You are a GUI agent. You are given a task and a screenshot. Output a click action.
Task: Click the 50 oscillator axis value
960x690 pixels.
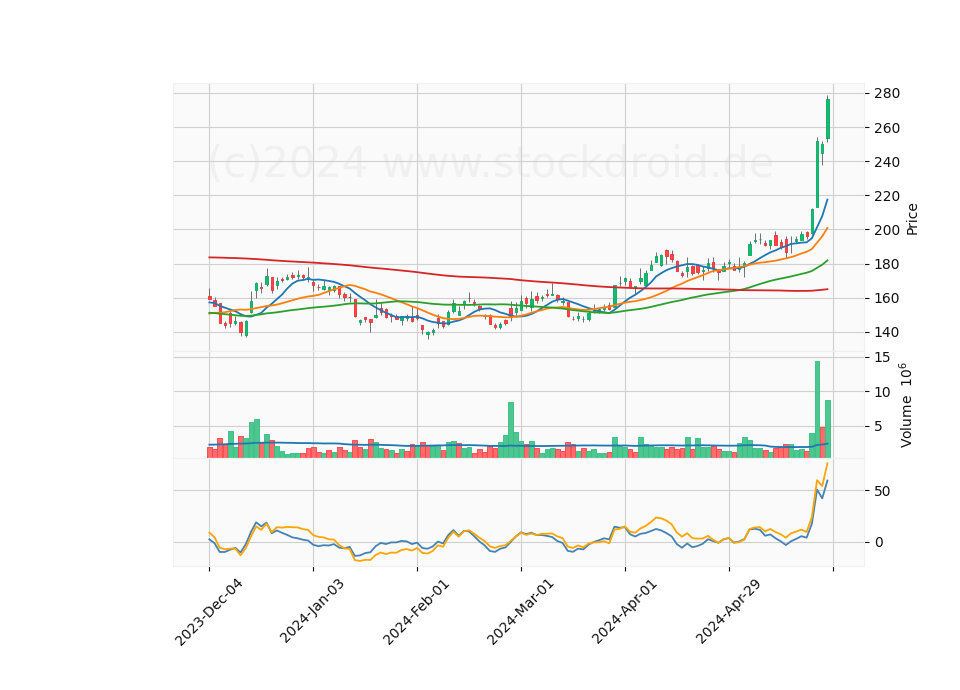click(x=882, y=491)
